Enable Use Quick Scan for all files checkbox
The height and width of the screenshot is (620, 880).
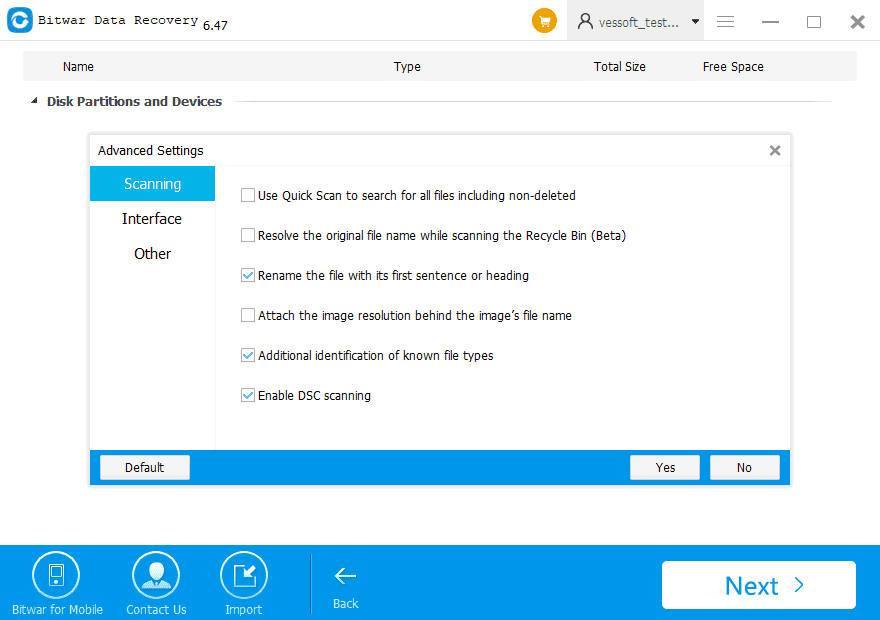248,195
